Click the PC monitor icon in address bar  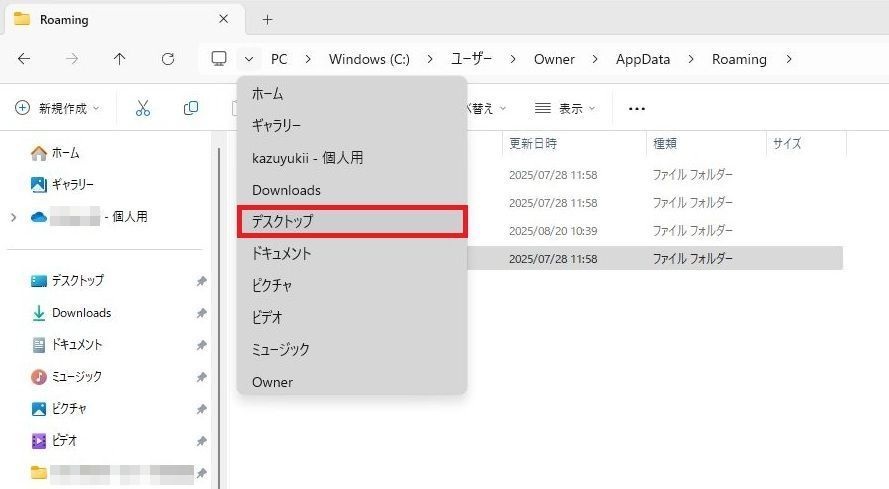tap(219, 59)
